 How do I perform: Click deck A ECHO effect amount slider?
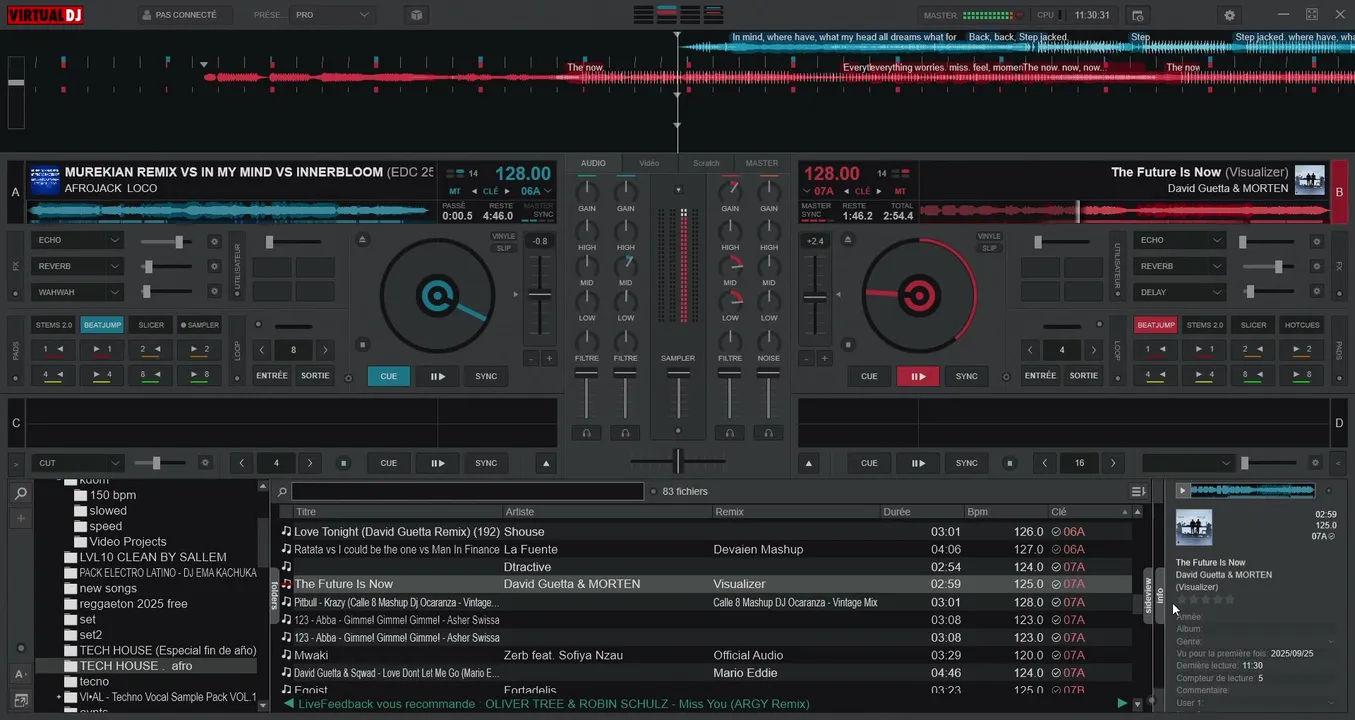click(166, 242)
